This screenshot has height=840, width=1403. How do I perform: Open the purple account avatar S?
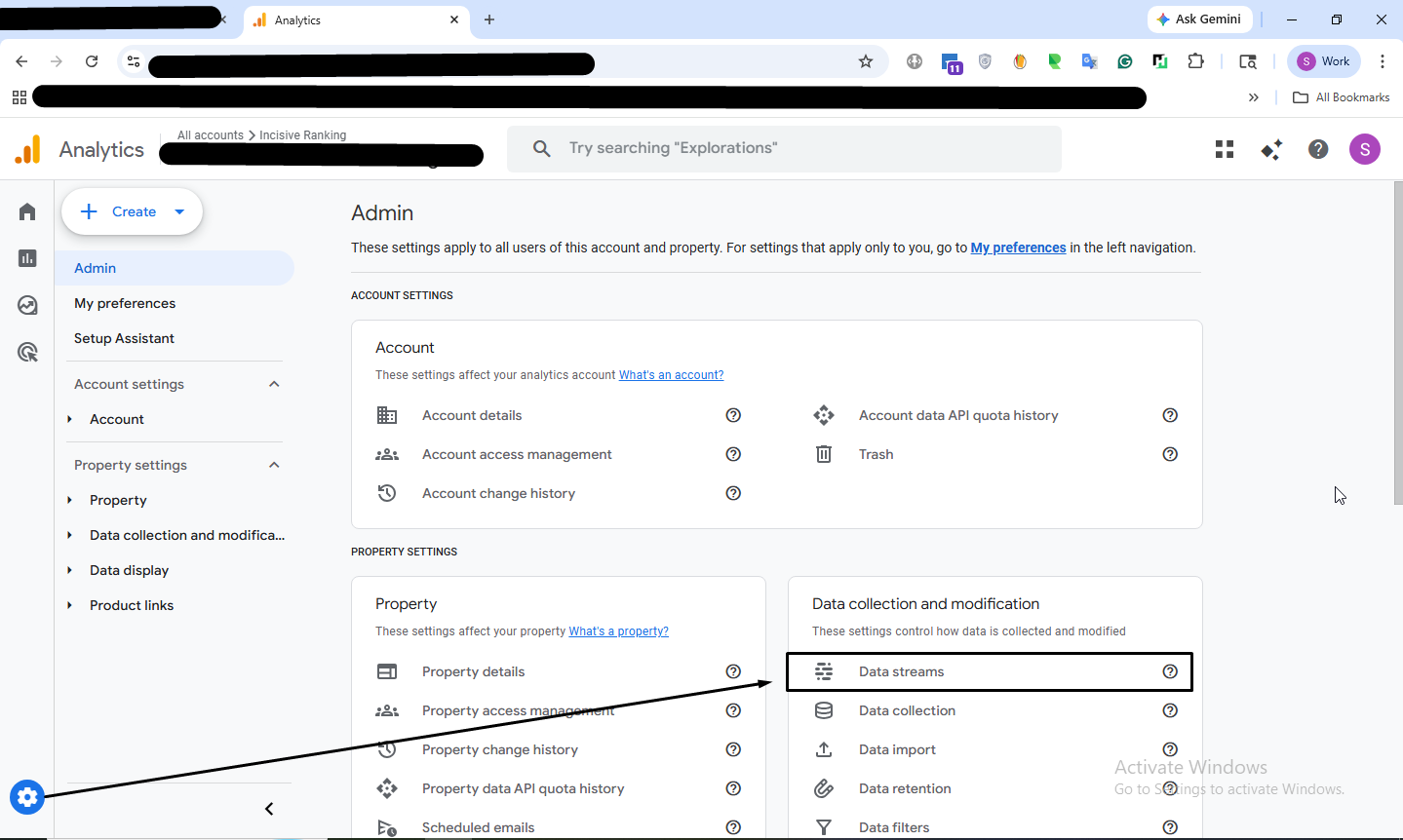[x=1365, y=149]
